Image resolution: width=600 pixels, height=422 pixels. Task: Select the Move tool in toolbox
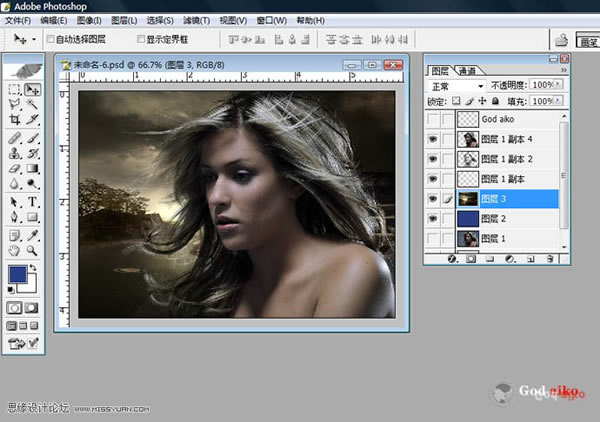pos(32,89)
